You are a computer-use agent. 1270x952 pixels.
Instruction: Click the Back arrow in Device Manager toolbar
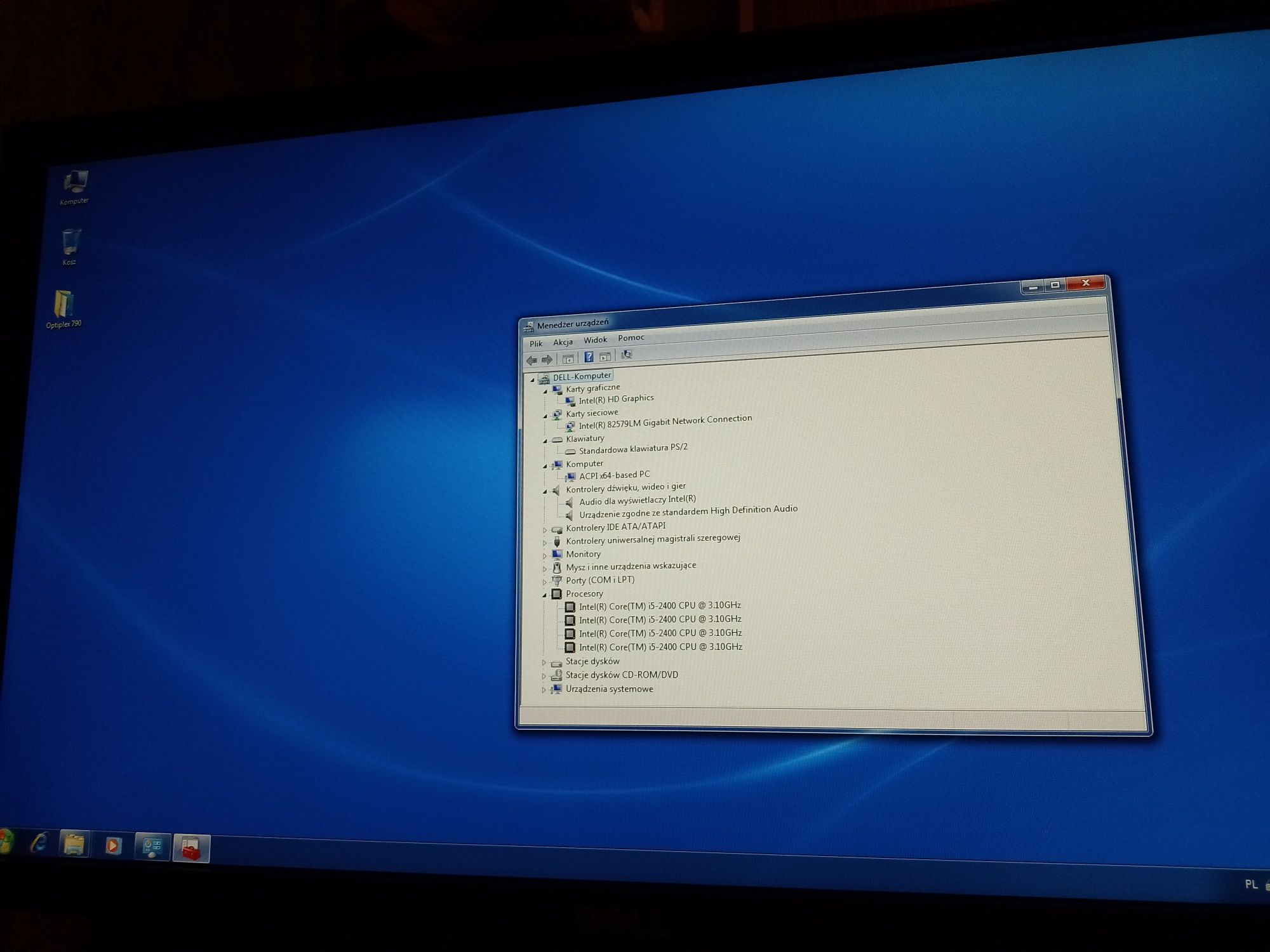pyautogui.click(x=531, y=360)
